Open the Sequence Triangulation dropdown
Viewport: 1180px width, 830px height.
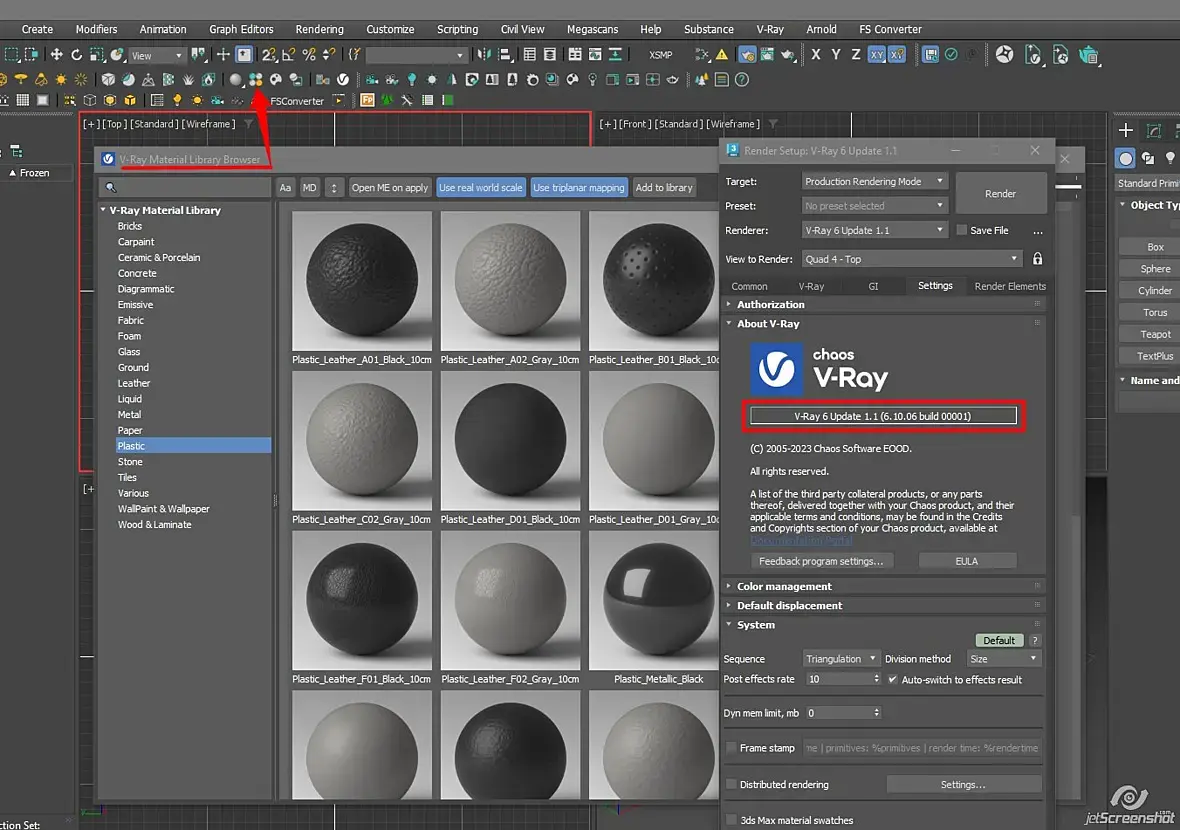(x=841, y=659)
